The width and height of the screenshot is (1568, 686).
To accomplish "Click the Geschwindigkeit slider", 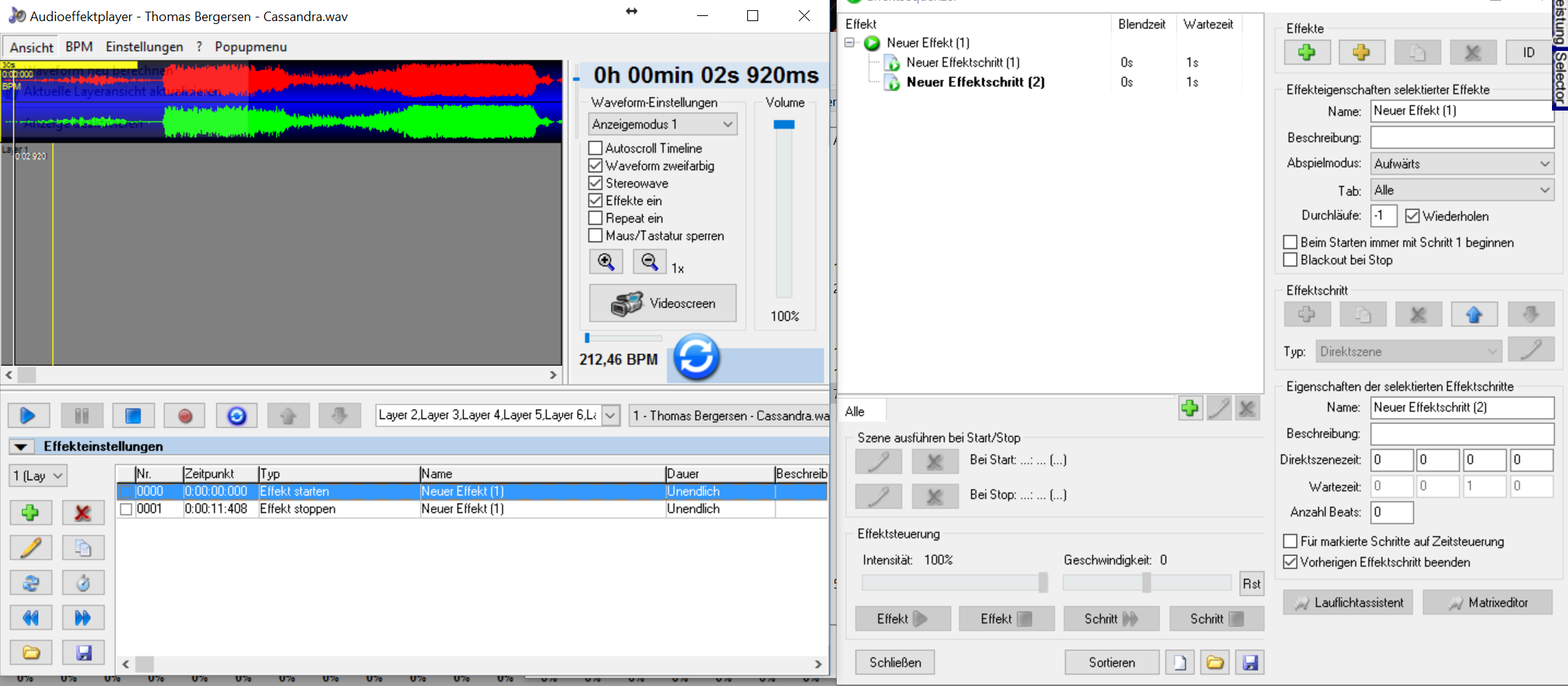I will point(1146,582).
